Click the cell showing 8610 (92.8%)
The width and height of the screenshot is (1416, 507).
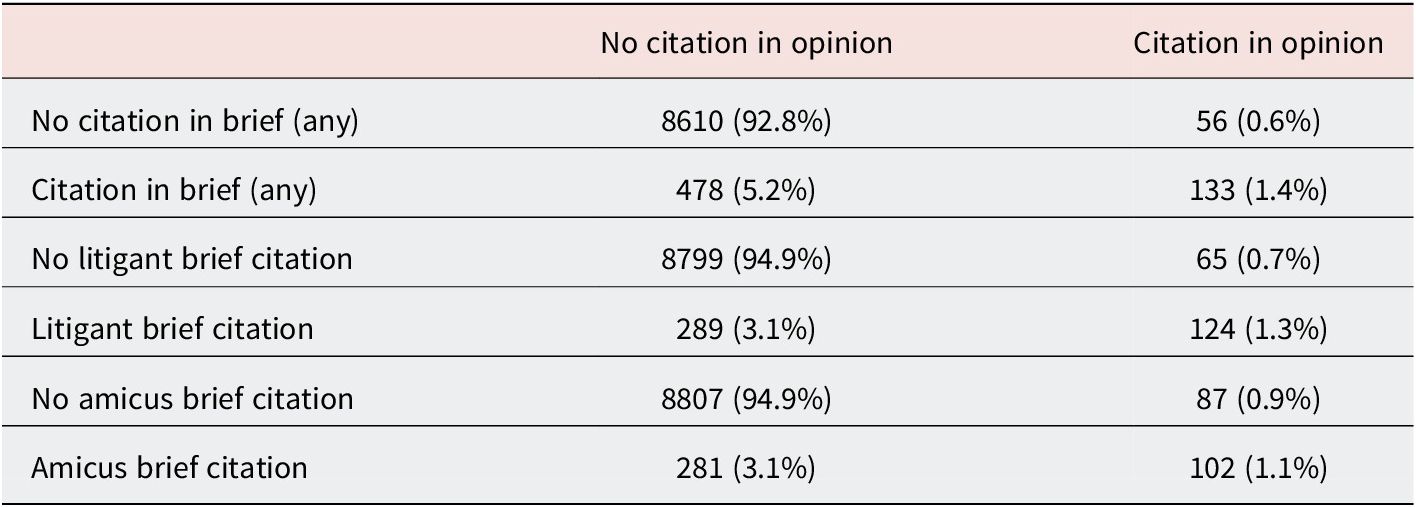pyautogui.click(x=746, y=121)
